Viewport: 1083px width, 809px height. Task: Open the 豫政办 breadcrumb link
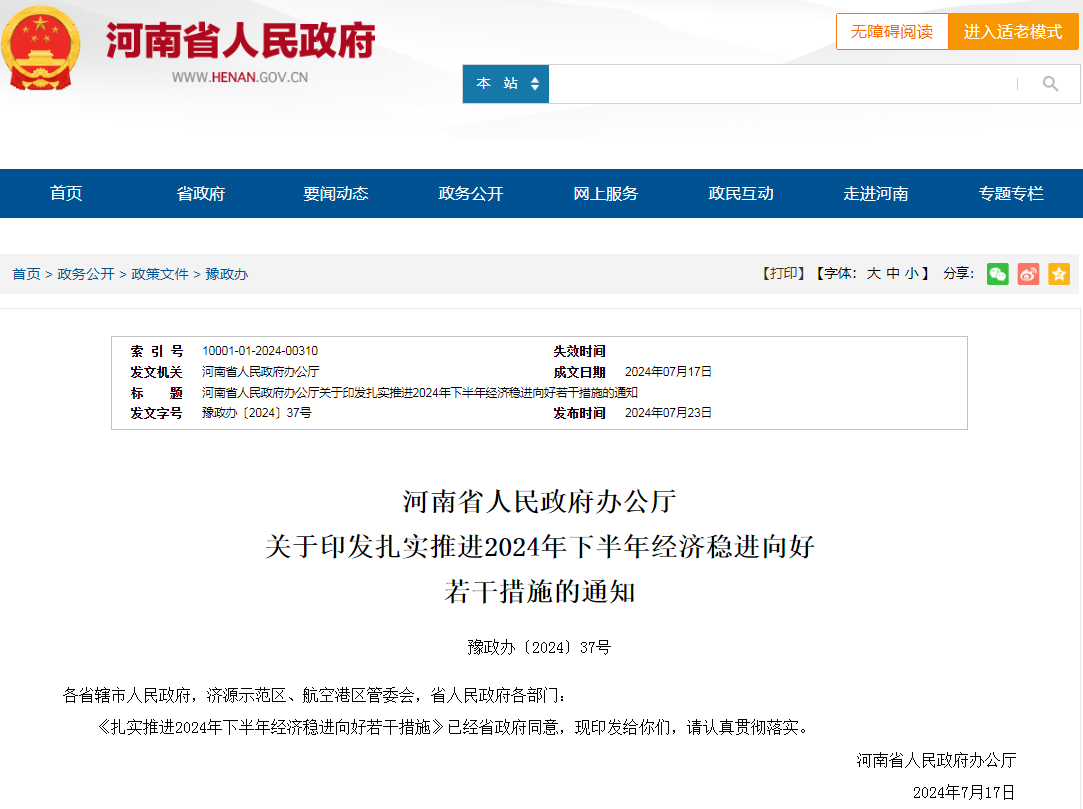(227, 274)
